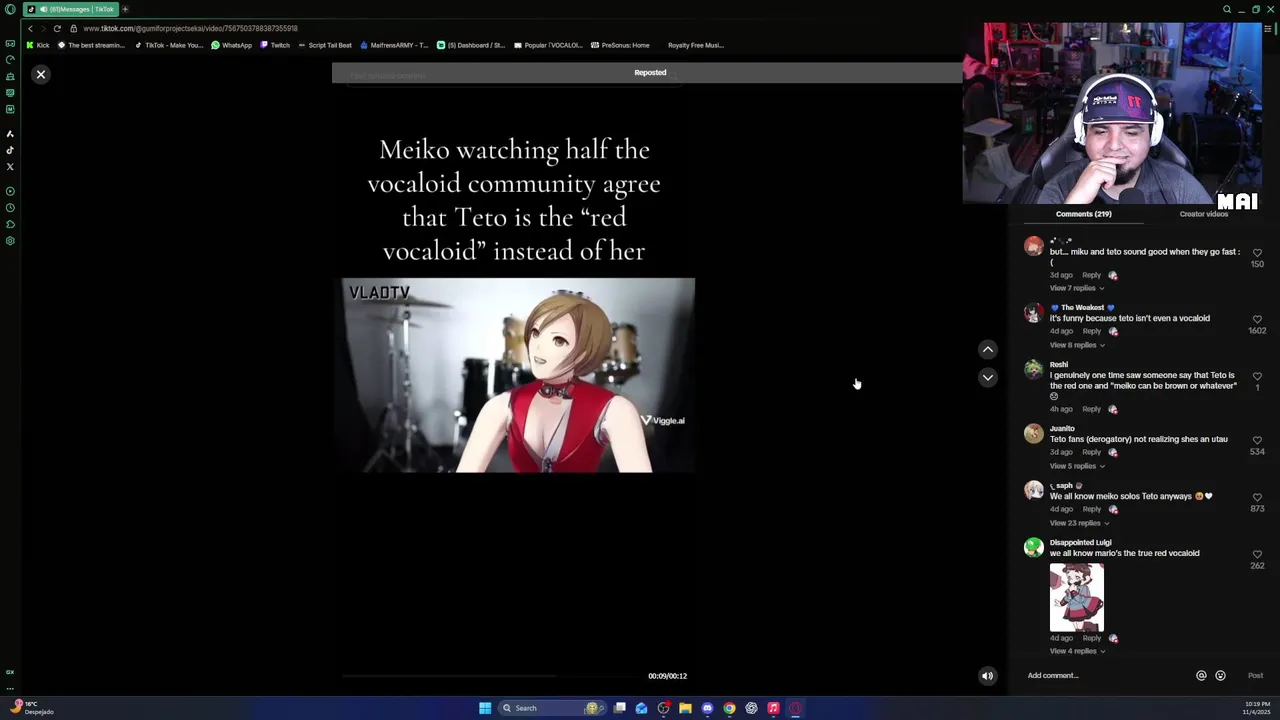
Task: Click the browser Back arrow
Action: coord(30,28)
